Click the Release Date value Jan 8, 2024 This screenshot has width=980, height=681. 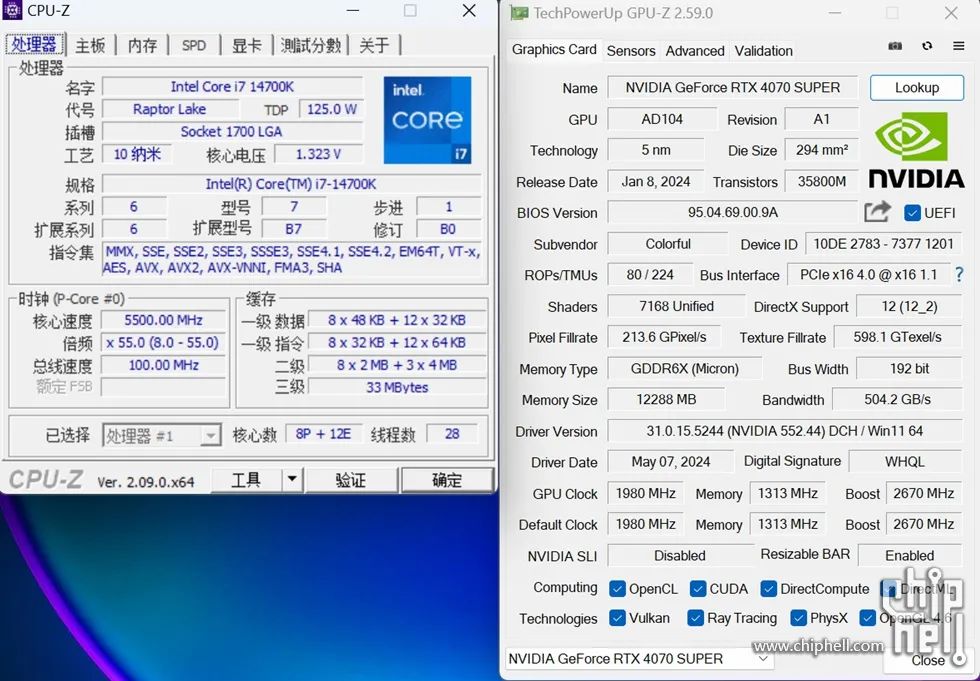click(656, 182)
